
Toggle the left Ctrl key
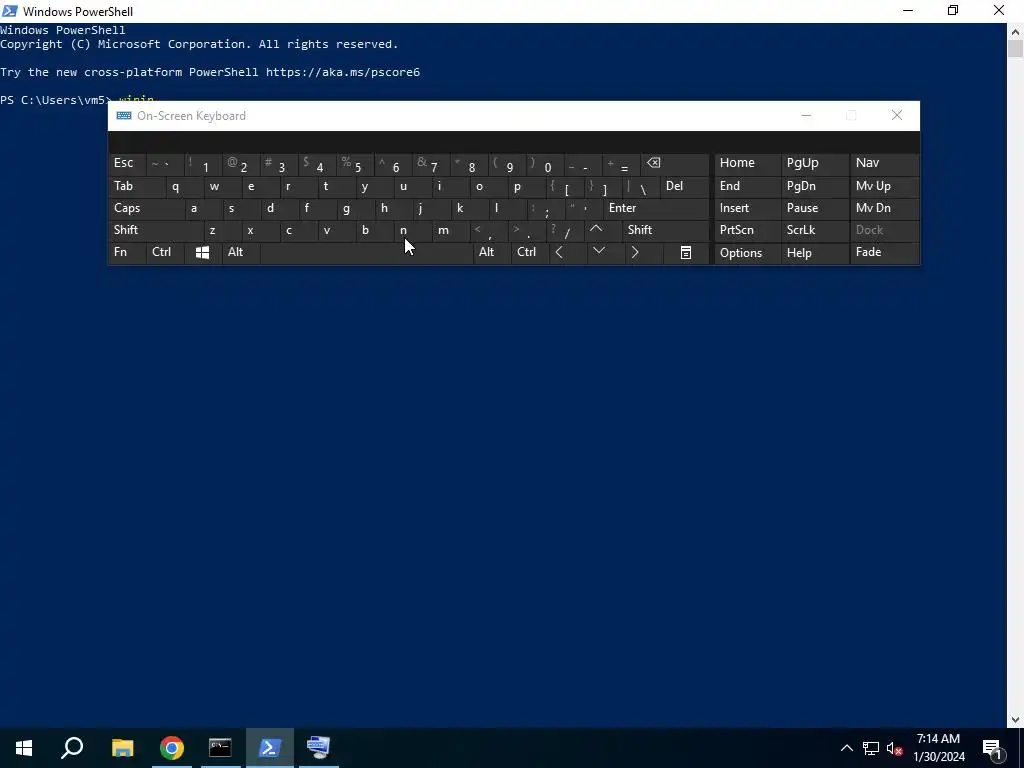(x=165, y=253)
